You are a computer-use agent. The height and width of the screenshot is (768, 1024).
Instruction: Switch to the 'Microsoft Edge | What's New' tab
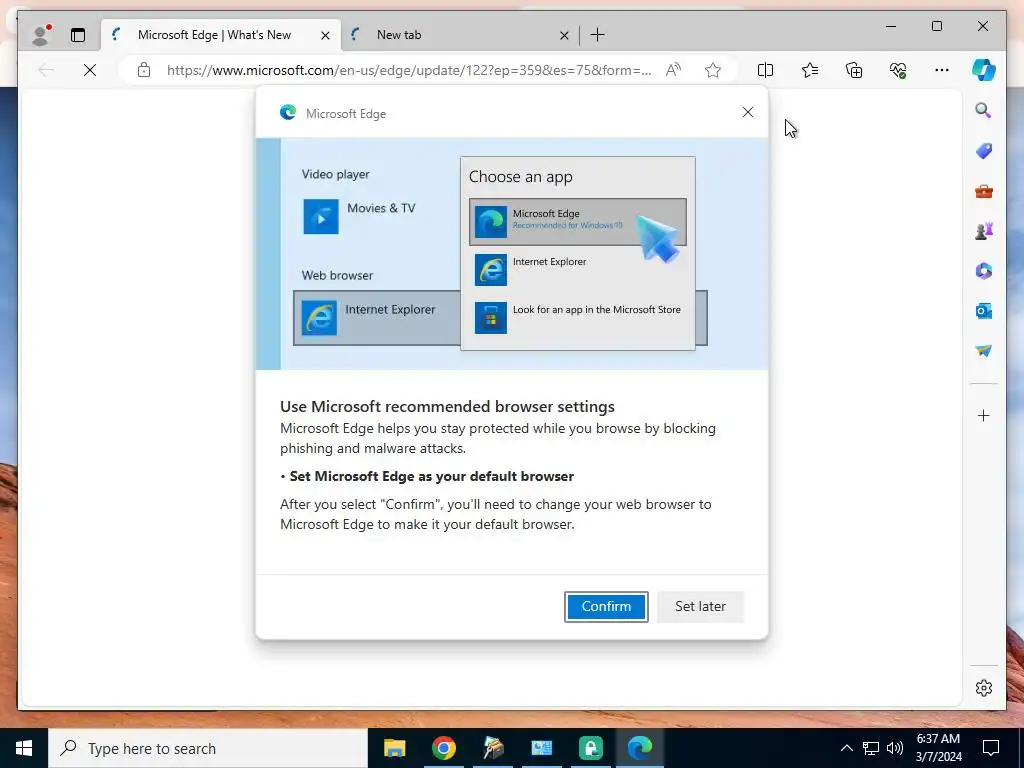221,35
